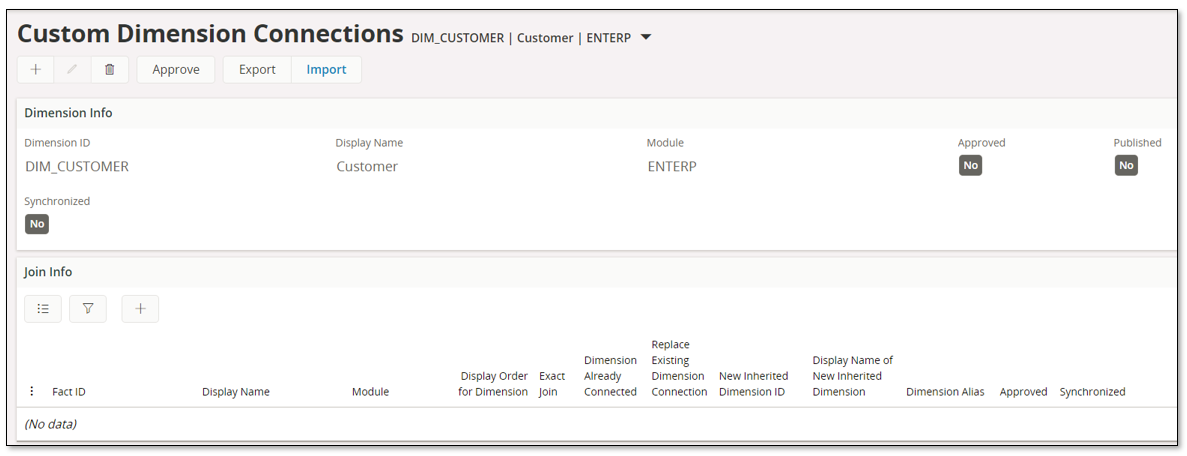Click the Export button

click(x=257, y=70)
